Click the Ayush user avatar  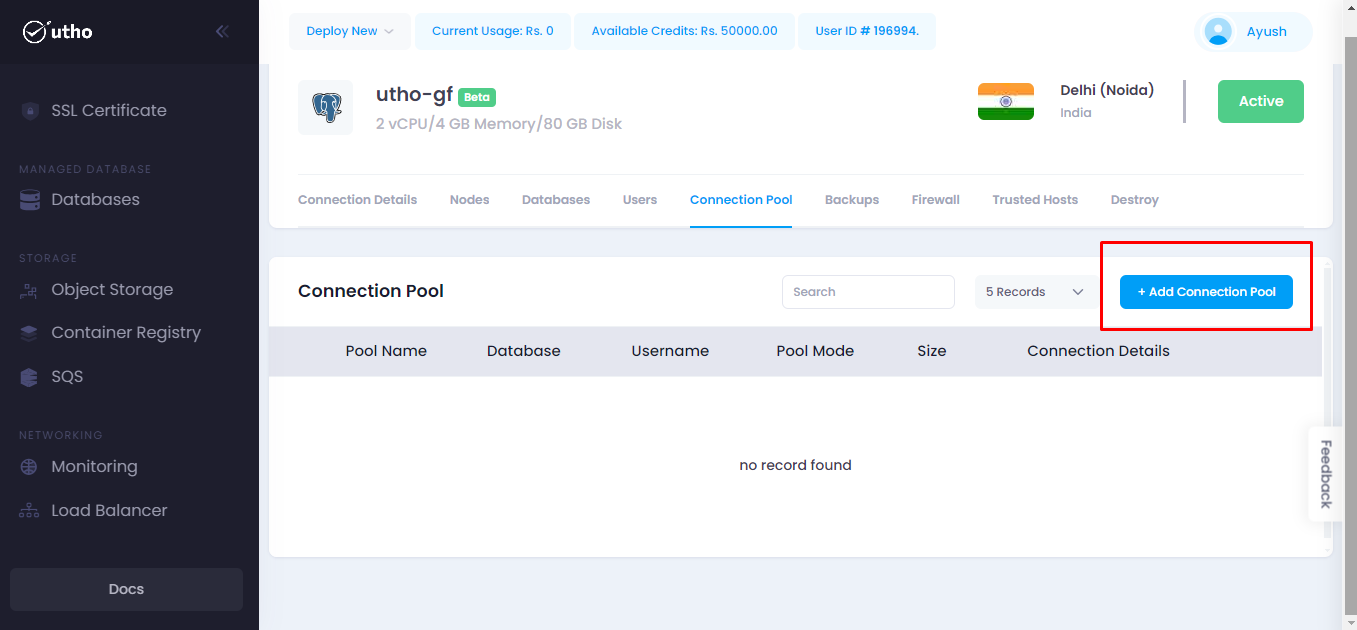1218,32
